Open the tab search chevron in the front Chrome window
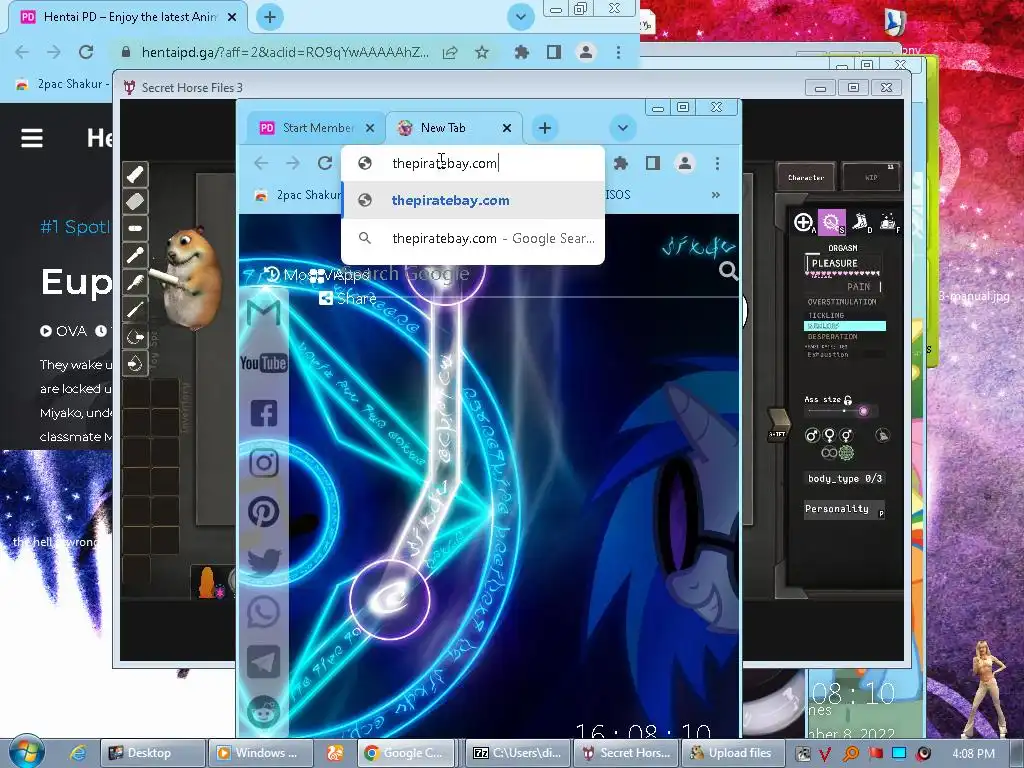The width and height of the screenshot is (1024, 768). pyautogui.click(x=623, y=128)
